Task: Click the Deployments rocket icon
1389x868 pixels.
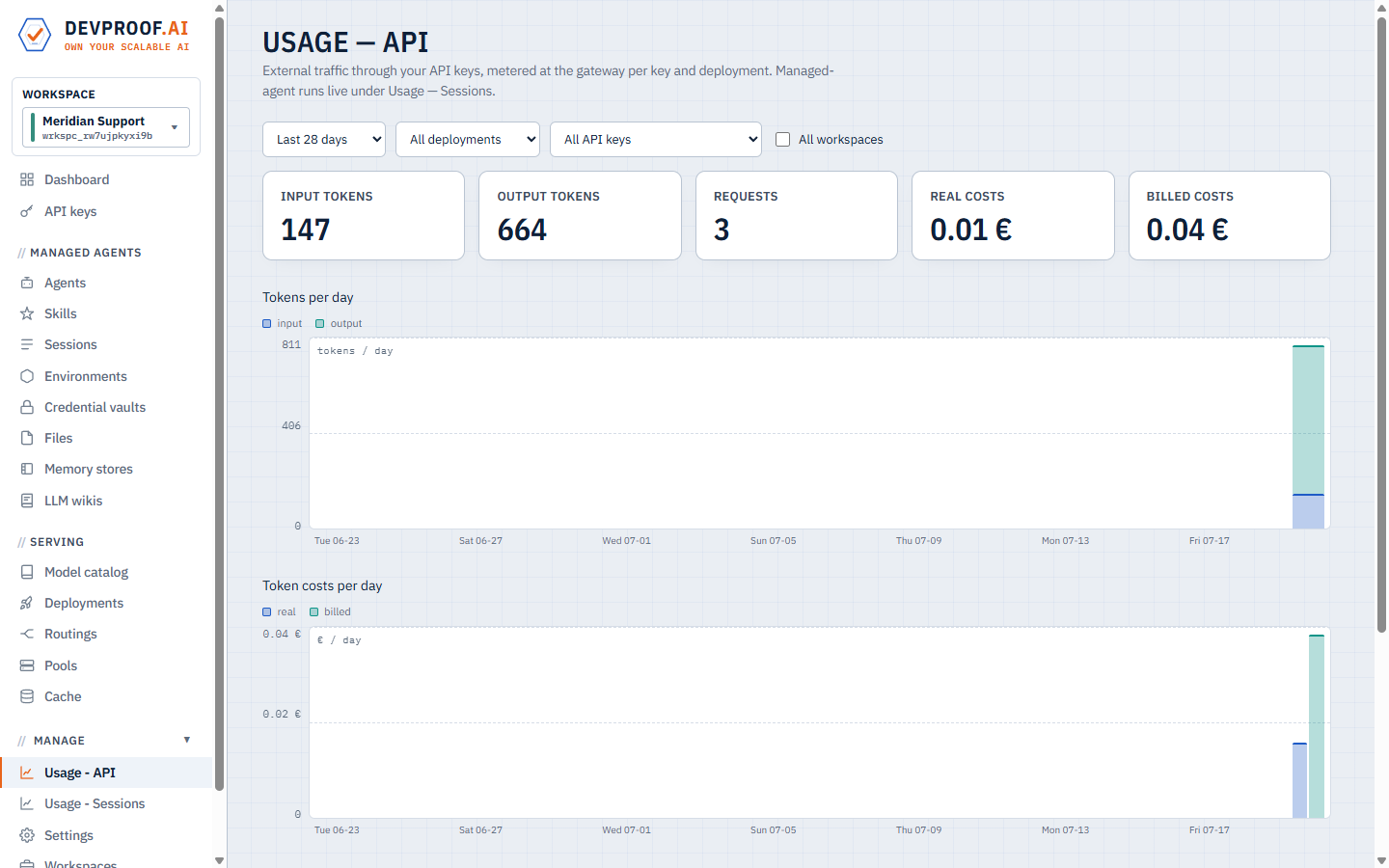Action: point(27,603)
